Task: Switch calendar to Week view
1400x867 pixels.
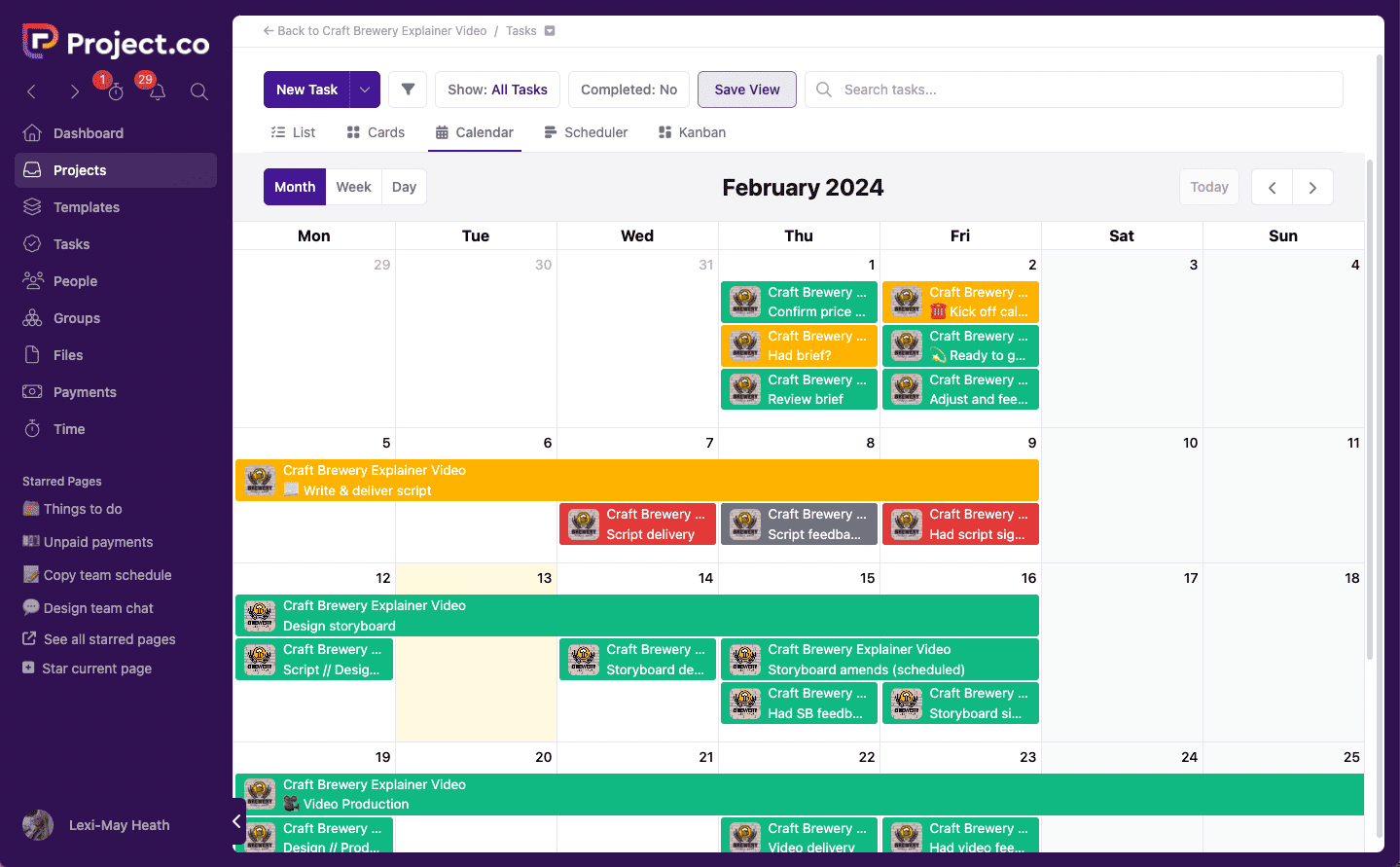Action: 353,186
